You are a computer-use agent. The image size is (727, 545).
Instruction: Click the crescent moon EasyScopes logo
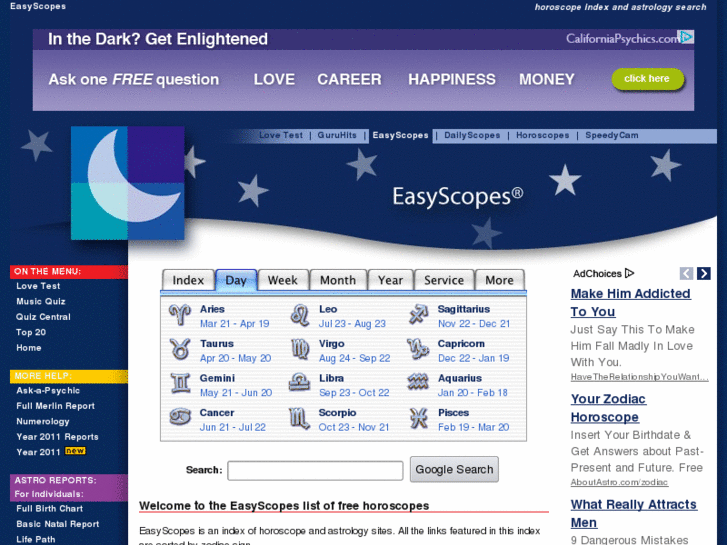(128, 183)
